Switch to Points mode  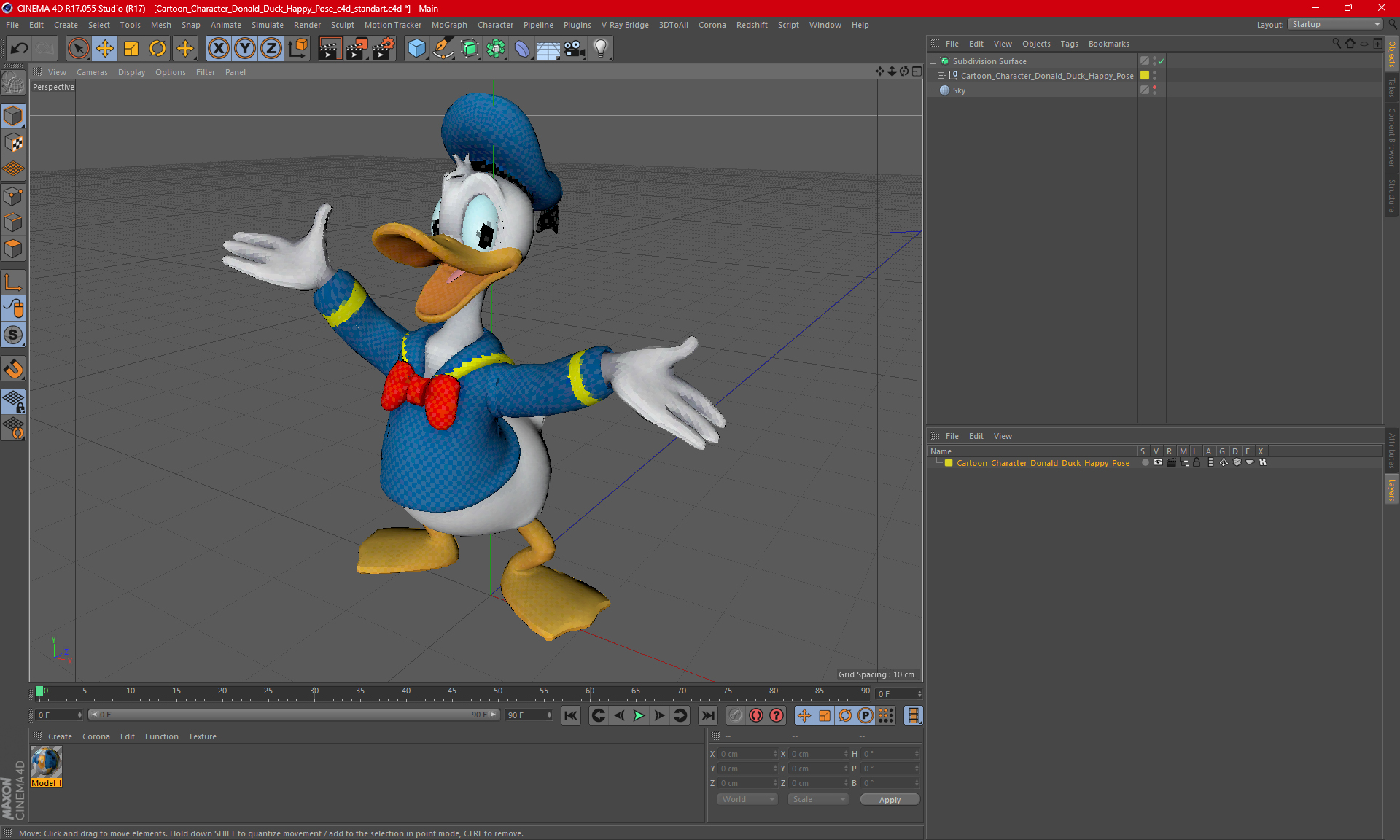(13, 196)
